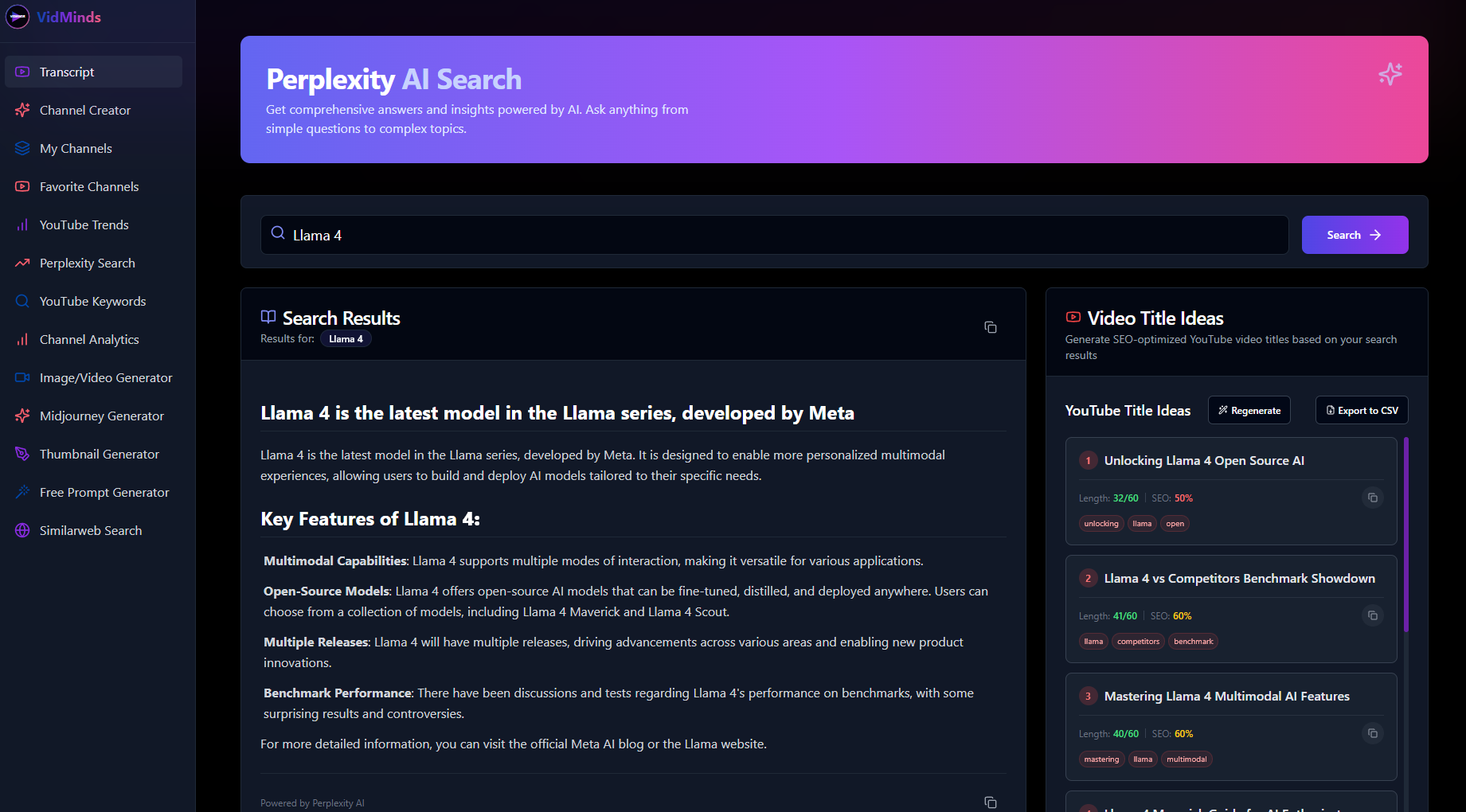
Task: Copy results via icon beside Powered by Perplexity
Action: (991, 802)
